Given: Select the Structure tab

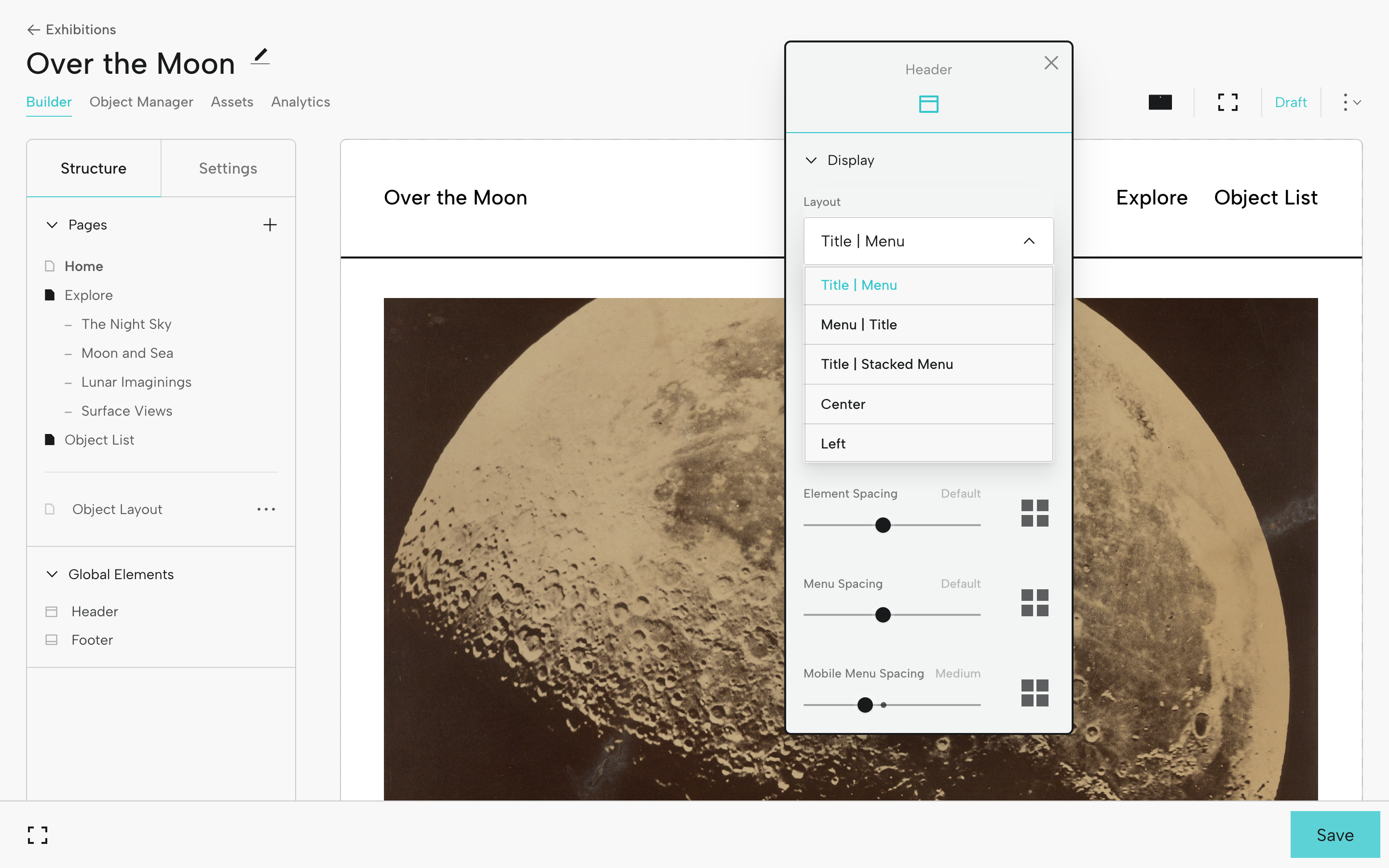Looking at the screenshot, I should [94, 168].
